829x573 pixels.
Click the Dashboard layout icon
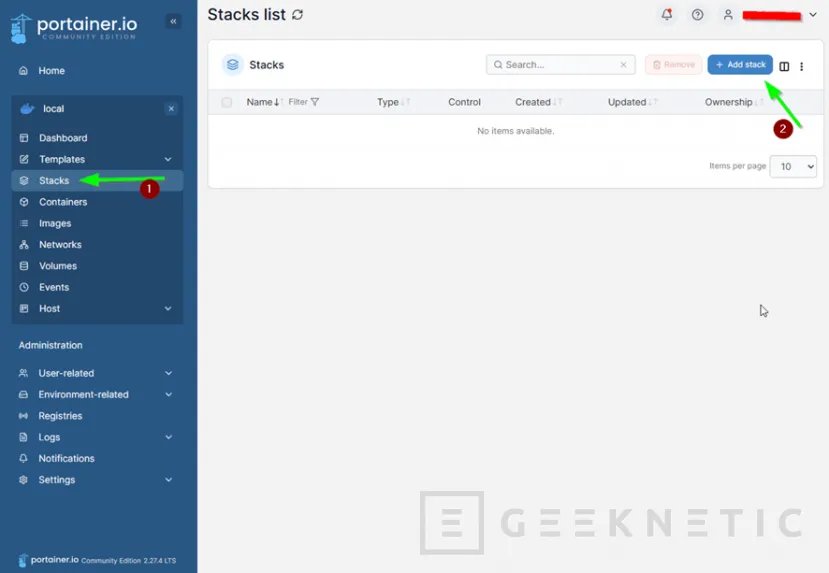pos(24,138)
